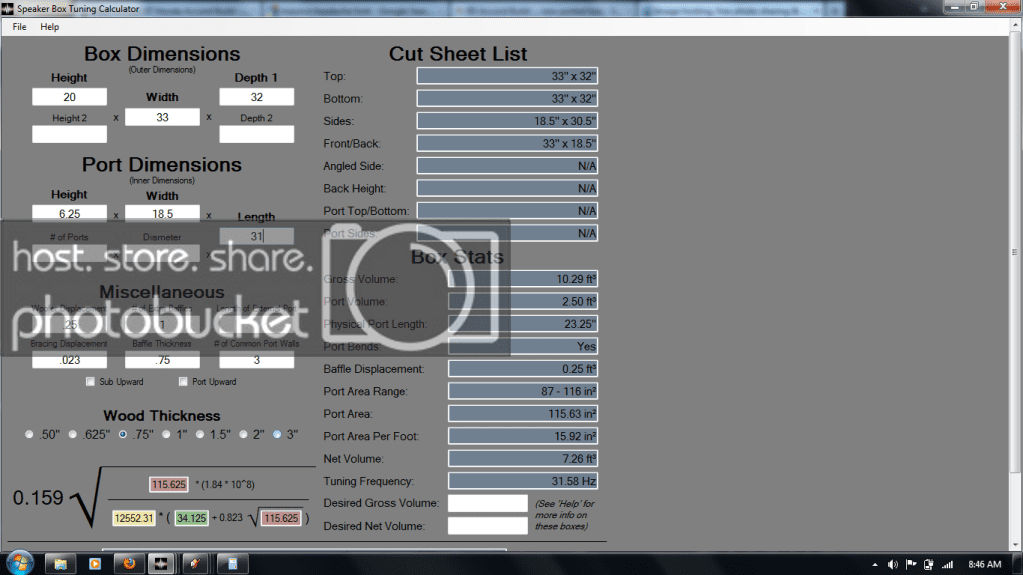Click the Port Area Range 87 - 116 value

[523, 391]
